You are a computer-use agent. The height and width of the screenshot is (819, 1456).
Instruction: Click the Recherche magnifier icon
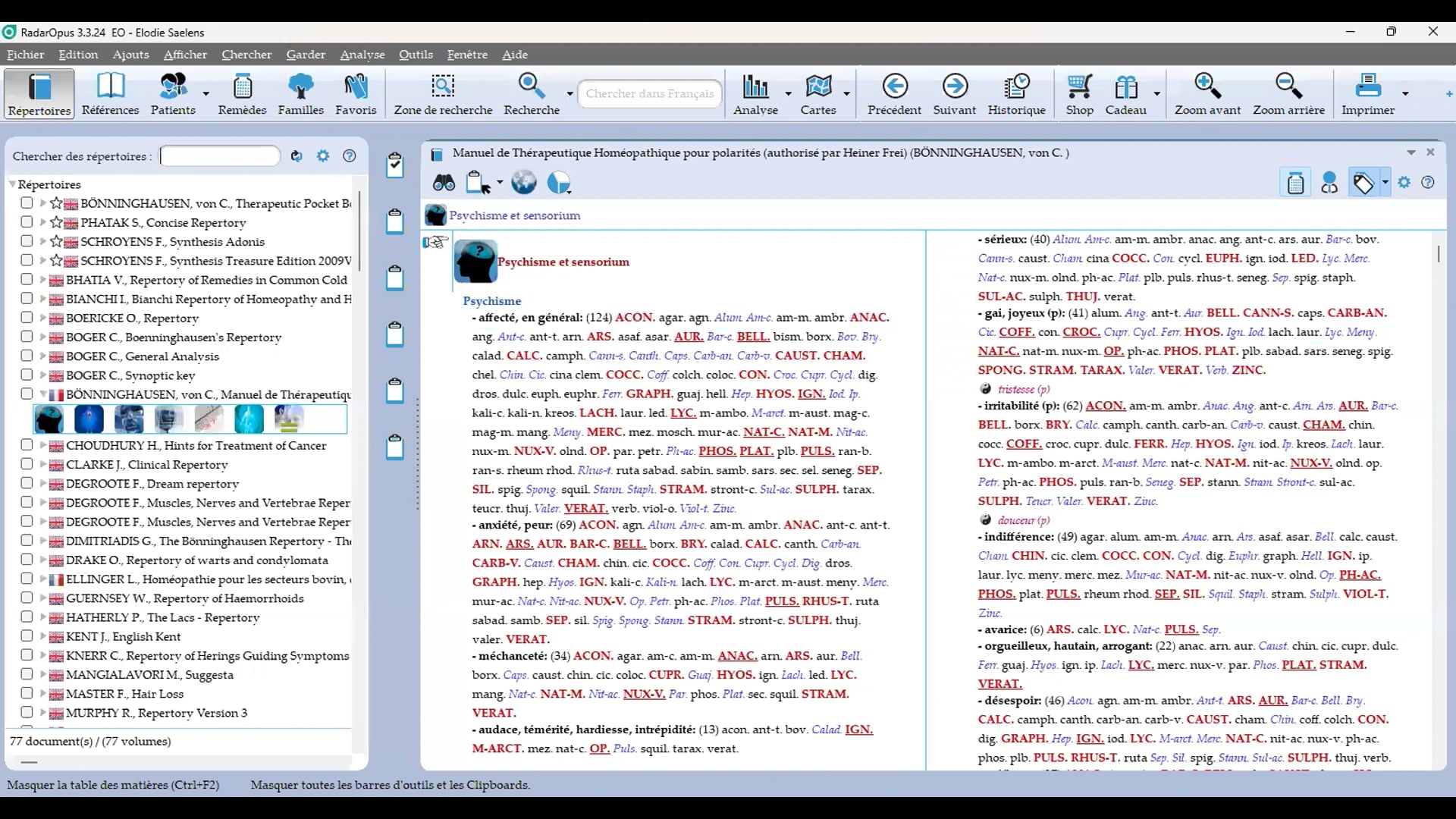tap(531, 86)
